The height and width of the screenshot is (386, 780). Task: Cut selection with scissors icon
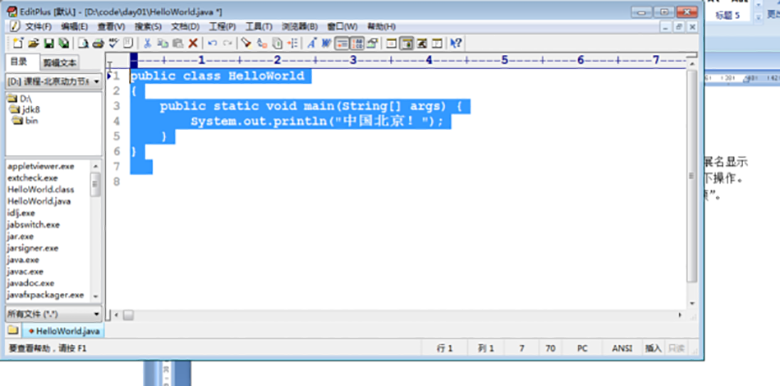tap(147, 43)
